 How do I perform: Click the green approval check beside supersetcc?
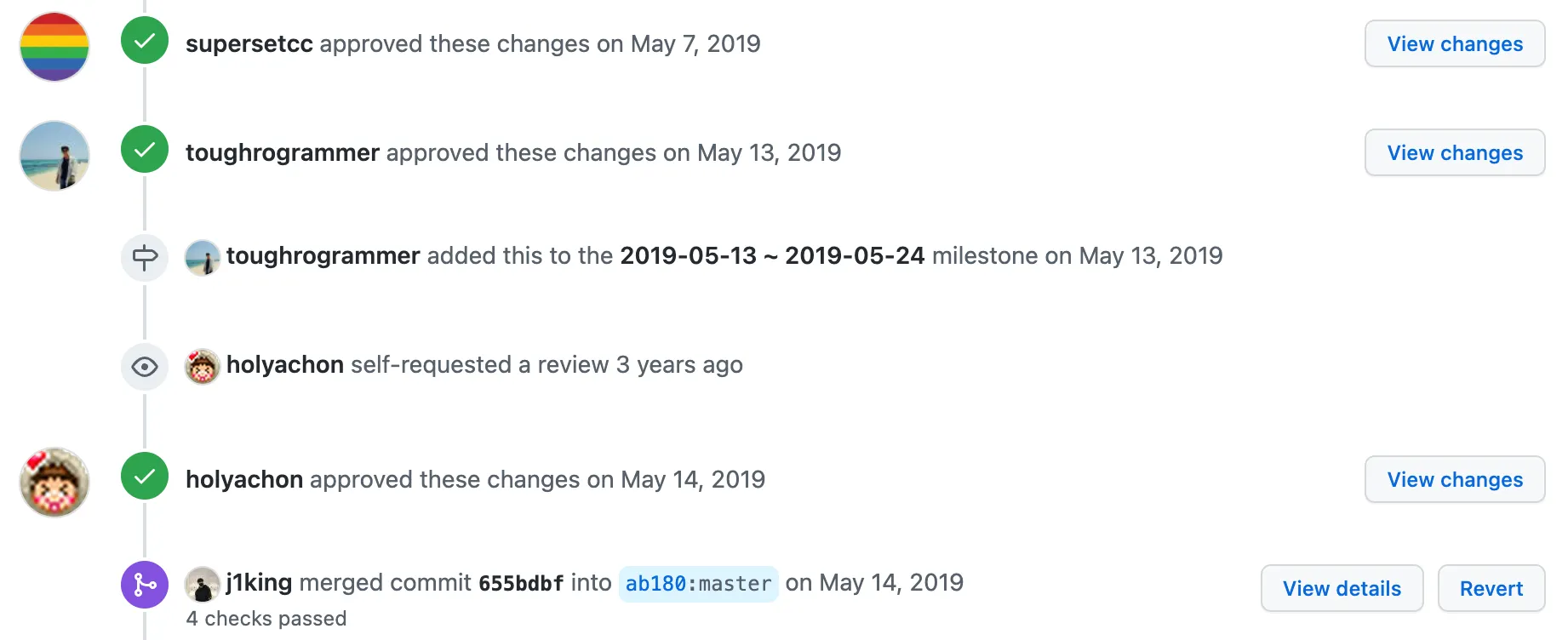pyautogui.click(x=145, y=41)
